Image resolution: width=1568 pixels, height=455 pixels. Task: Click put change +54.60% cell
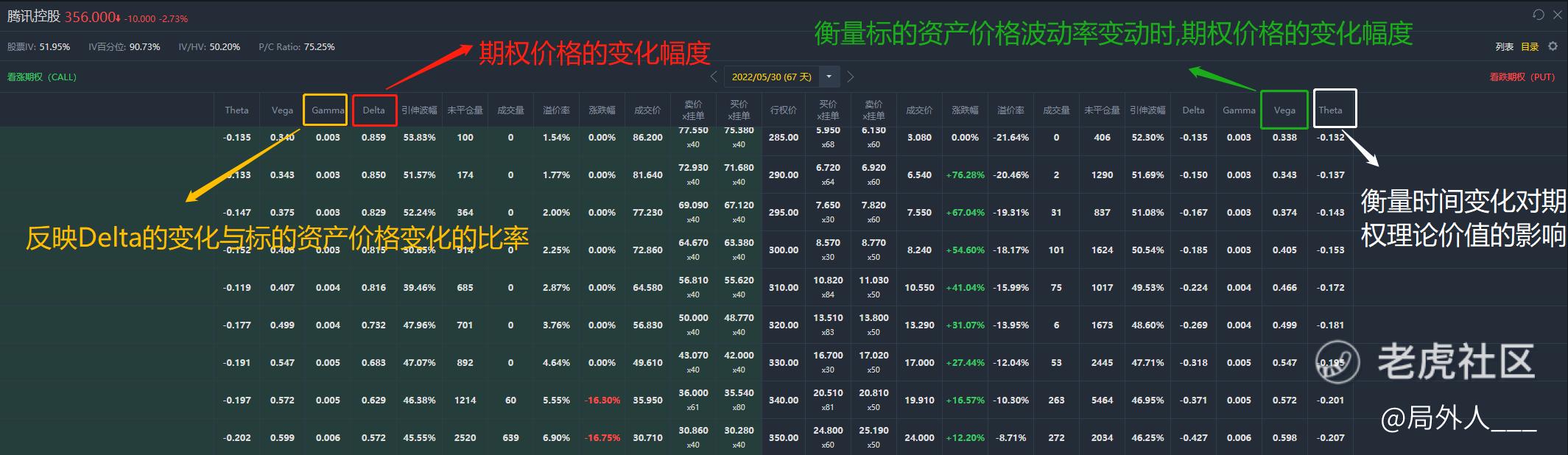click(x=965, y=250)
